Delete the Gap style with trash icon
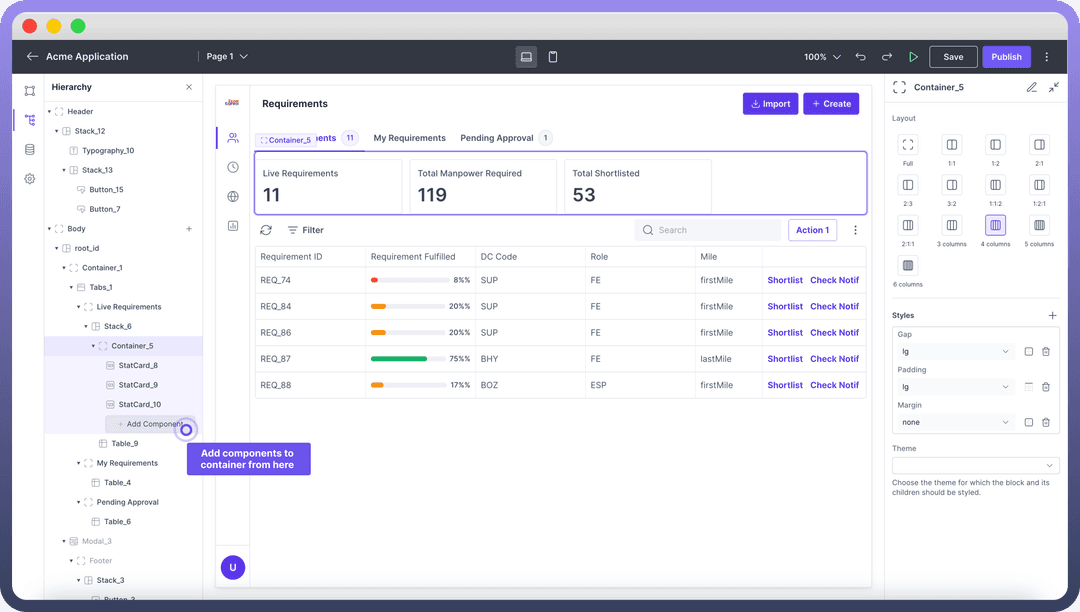 tap(1046, 352)
